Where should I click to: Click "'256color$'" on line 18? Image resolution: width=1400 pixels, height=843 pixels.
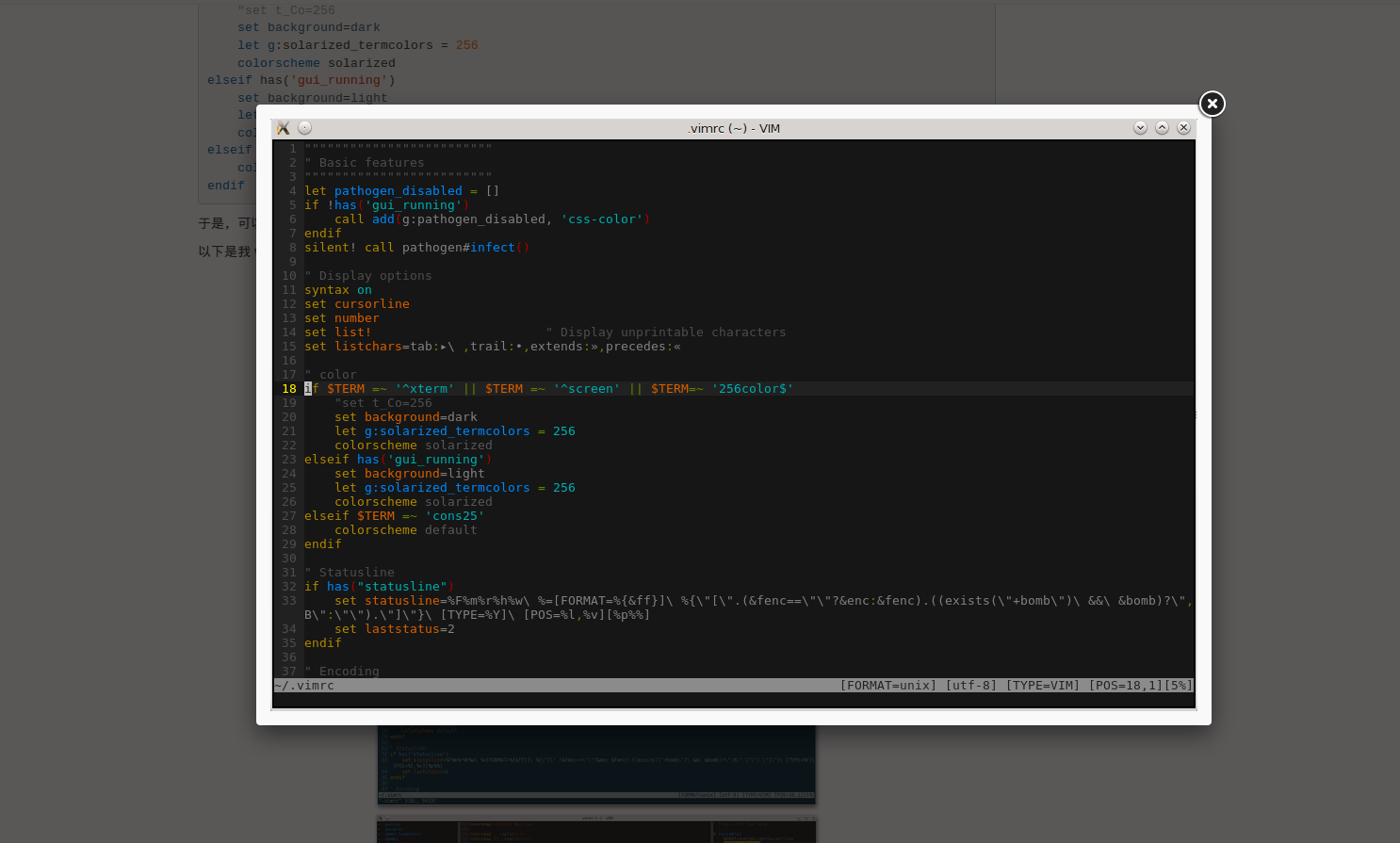click(753, 389)
